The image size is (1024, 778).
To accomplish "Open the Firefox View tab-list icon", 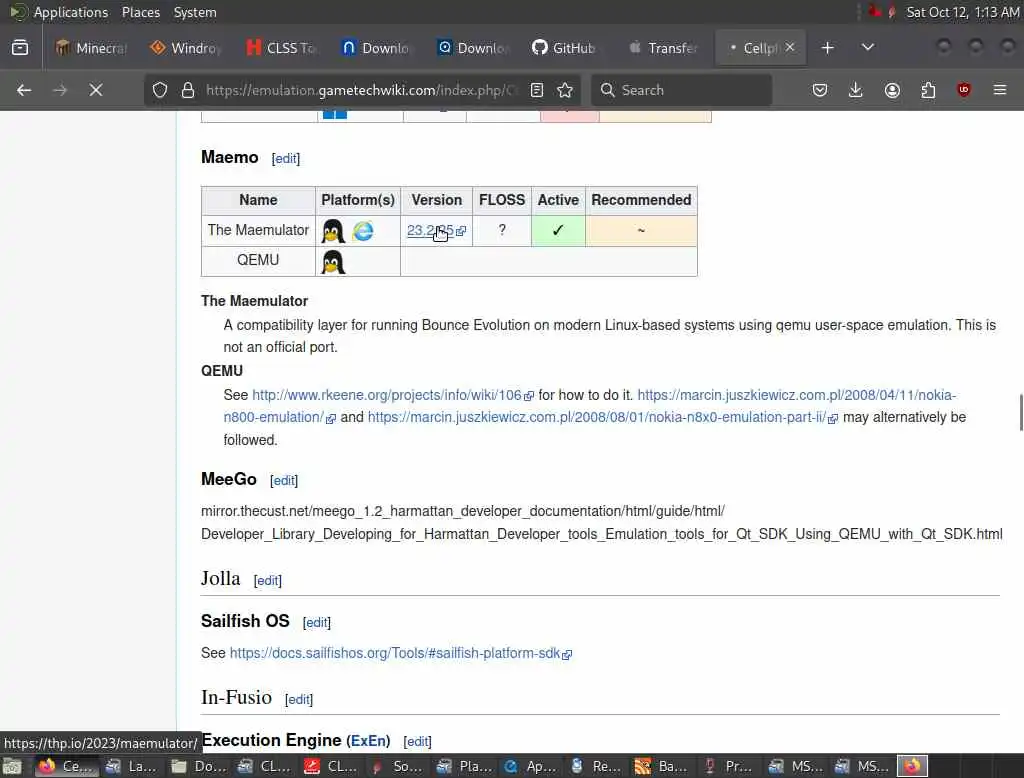I will [x=20, y=48].
